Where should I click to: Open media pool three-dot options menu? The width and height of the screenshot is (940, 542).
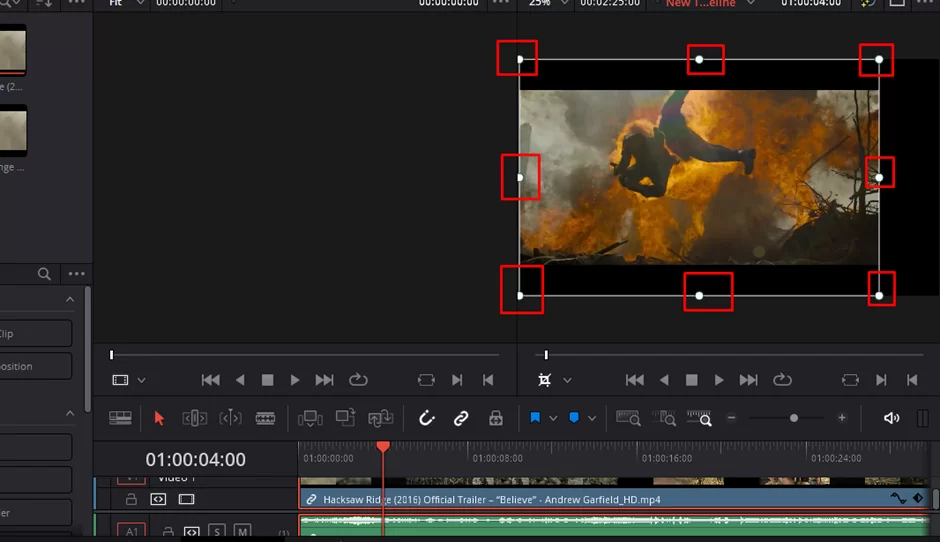(76, 273)
